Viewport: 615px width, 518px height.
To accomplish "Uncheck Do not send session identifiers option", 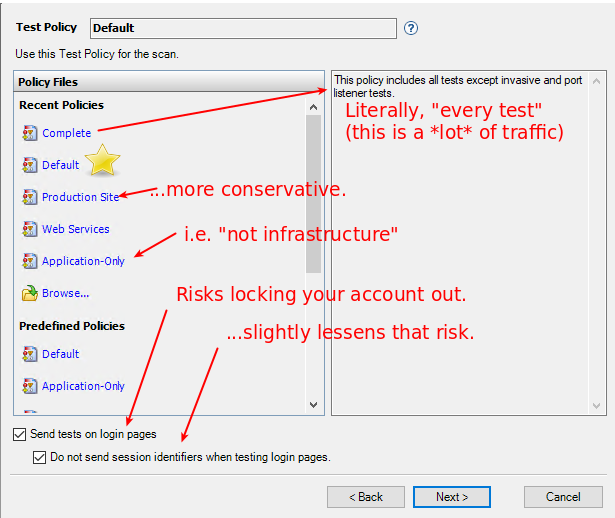I will pos(39,457).
